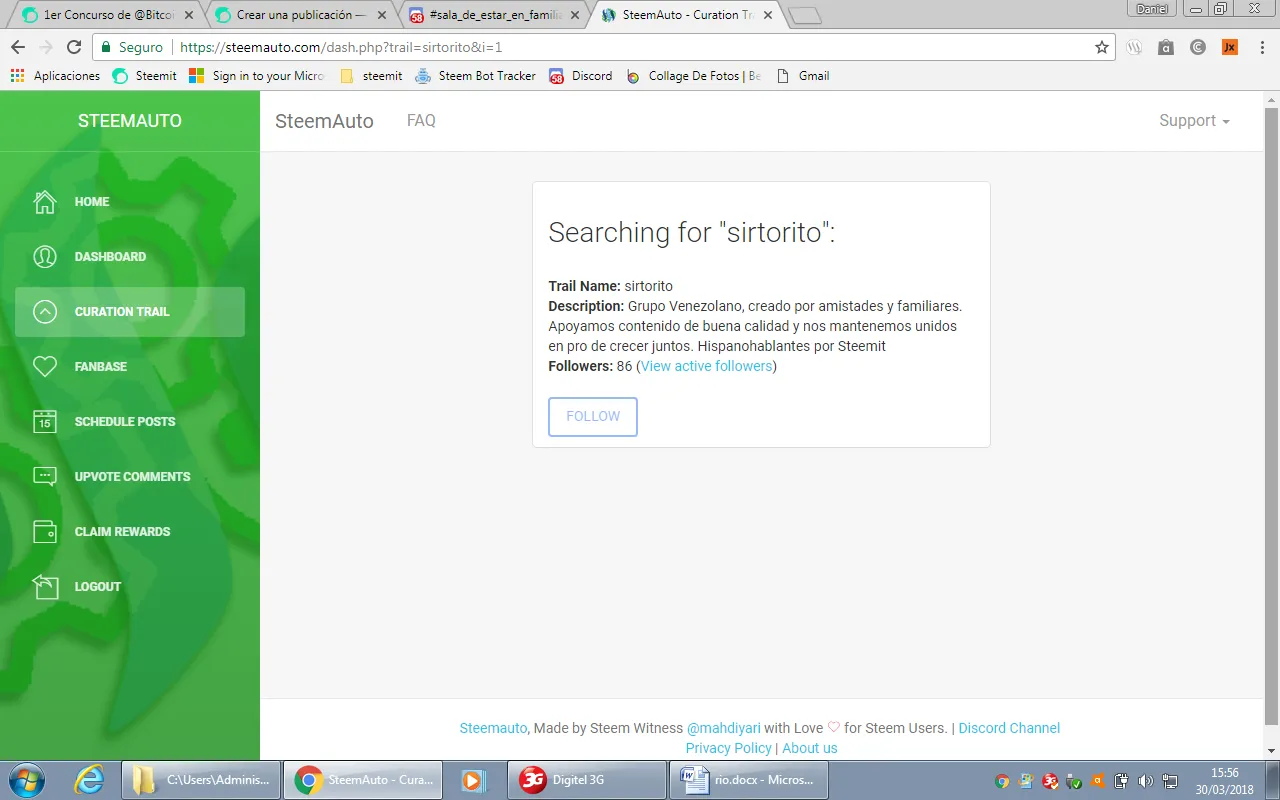Click the Curation Trail chevron circle icon
Image resolution: width=1280 pixels, height=800 pixels.
point(45,312)
